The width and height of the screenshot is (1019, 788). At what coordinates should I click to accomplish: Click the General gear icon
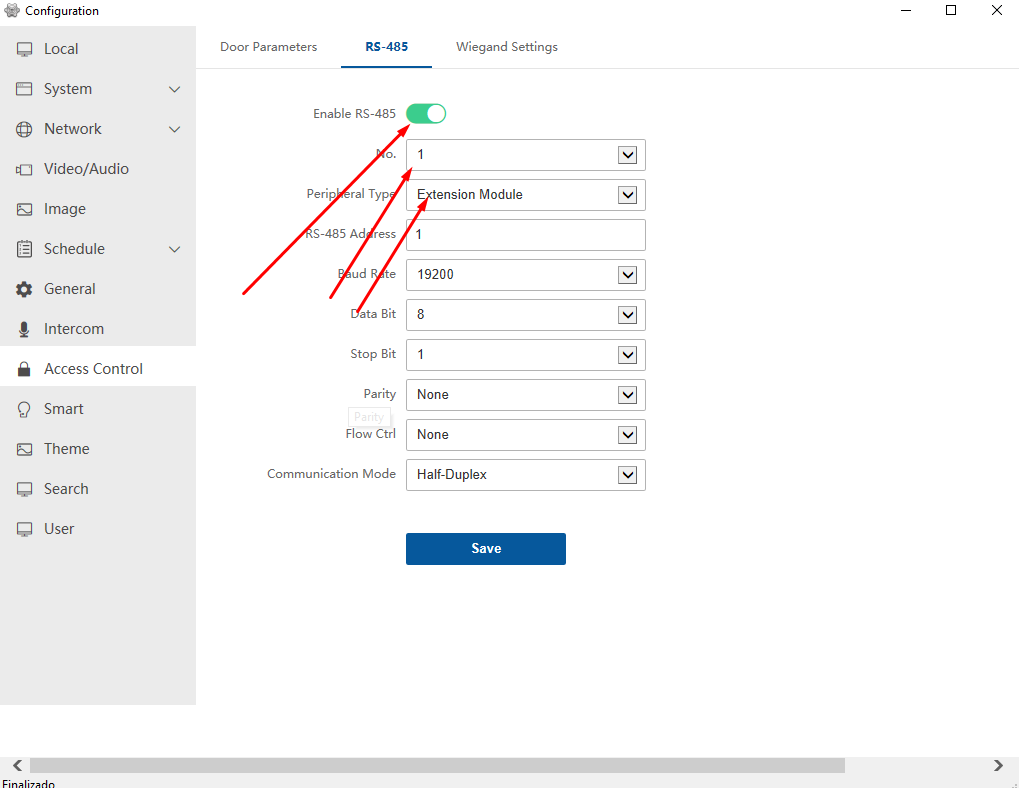coord(24,289)
